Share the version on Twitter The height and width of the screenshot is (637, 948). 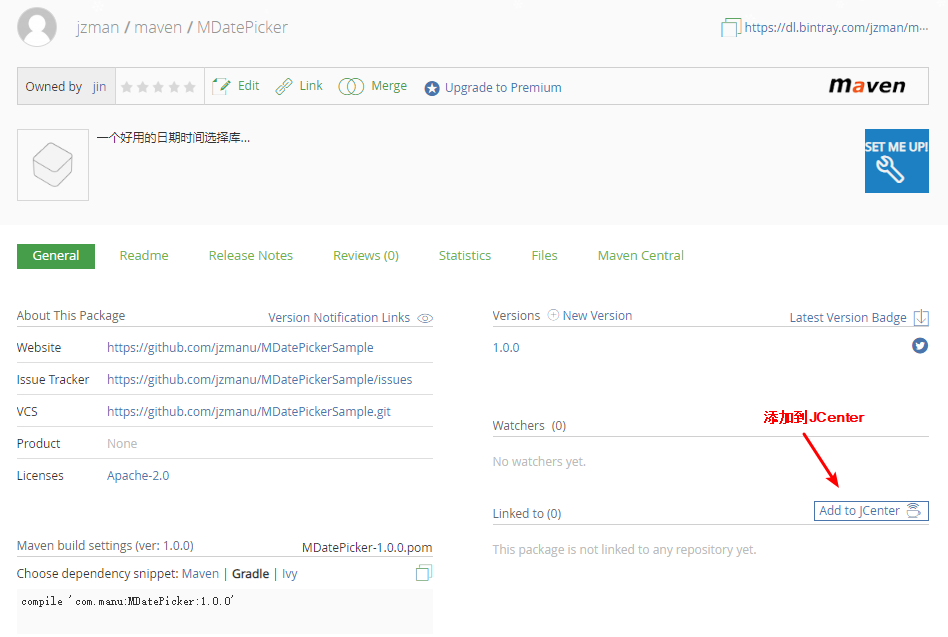point(919,346)
